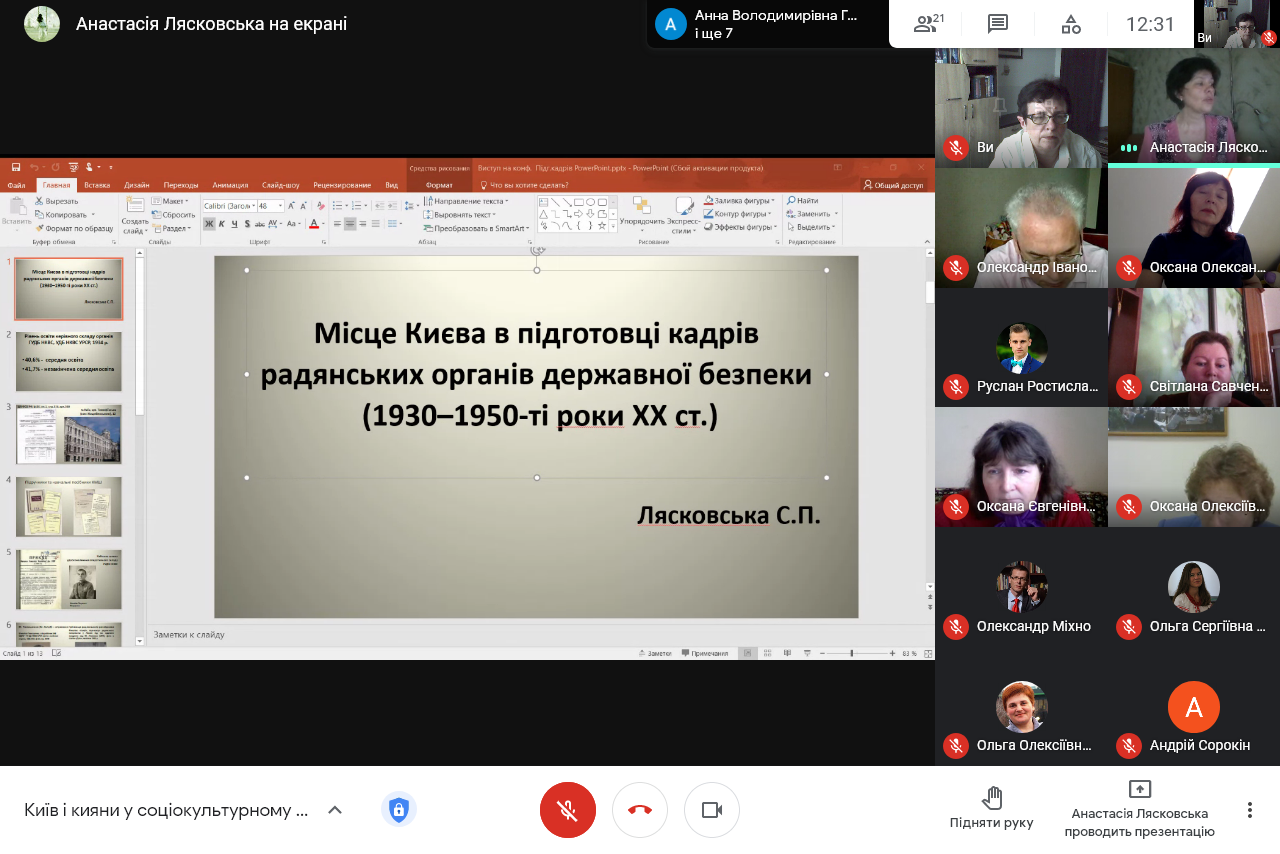
Task: Open the activities shapes icon
Action: coord(1071,24)
